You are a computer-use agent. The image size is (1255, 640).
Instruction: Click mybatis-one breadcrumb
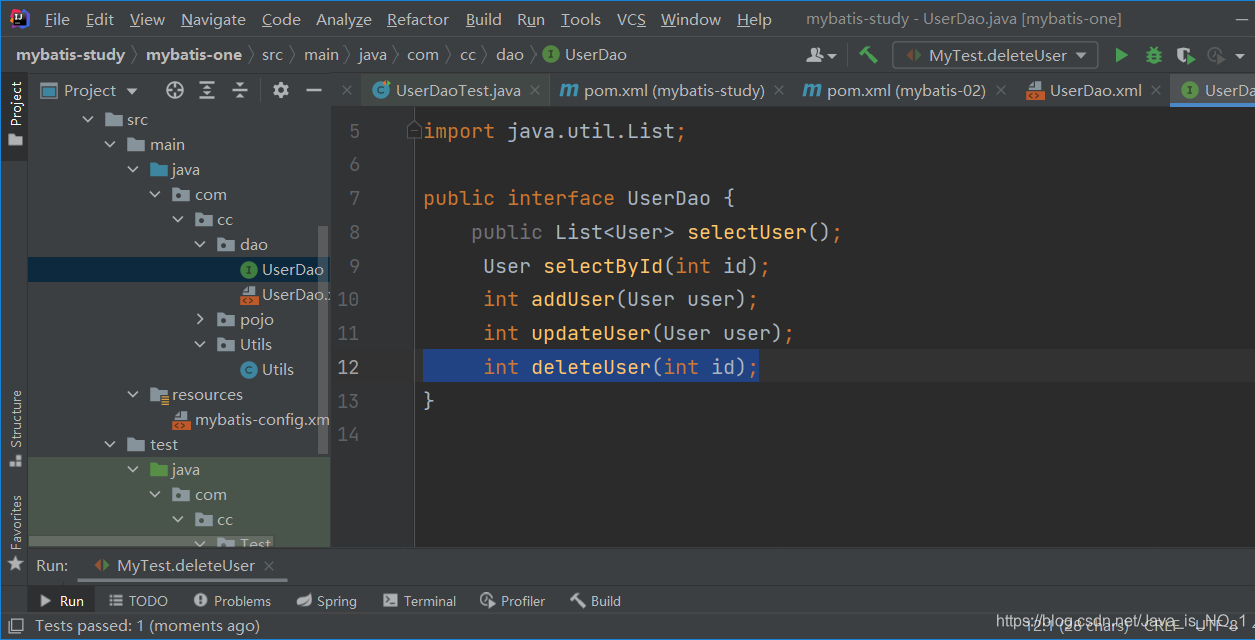(196, 55)
